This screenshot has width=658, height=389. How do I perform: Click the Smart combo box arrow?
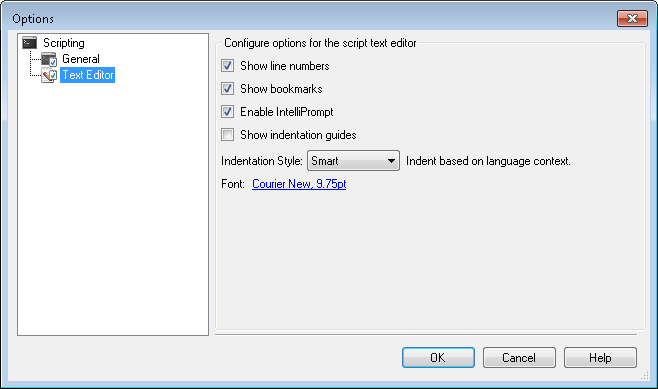click(x=391, y=161)
